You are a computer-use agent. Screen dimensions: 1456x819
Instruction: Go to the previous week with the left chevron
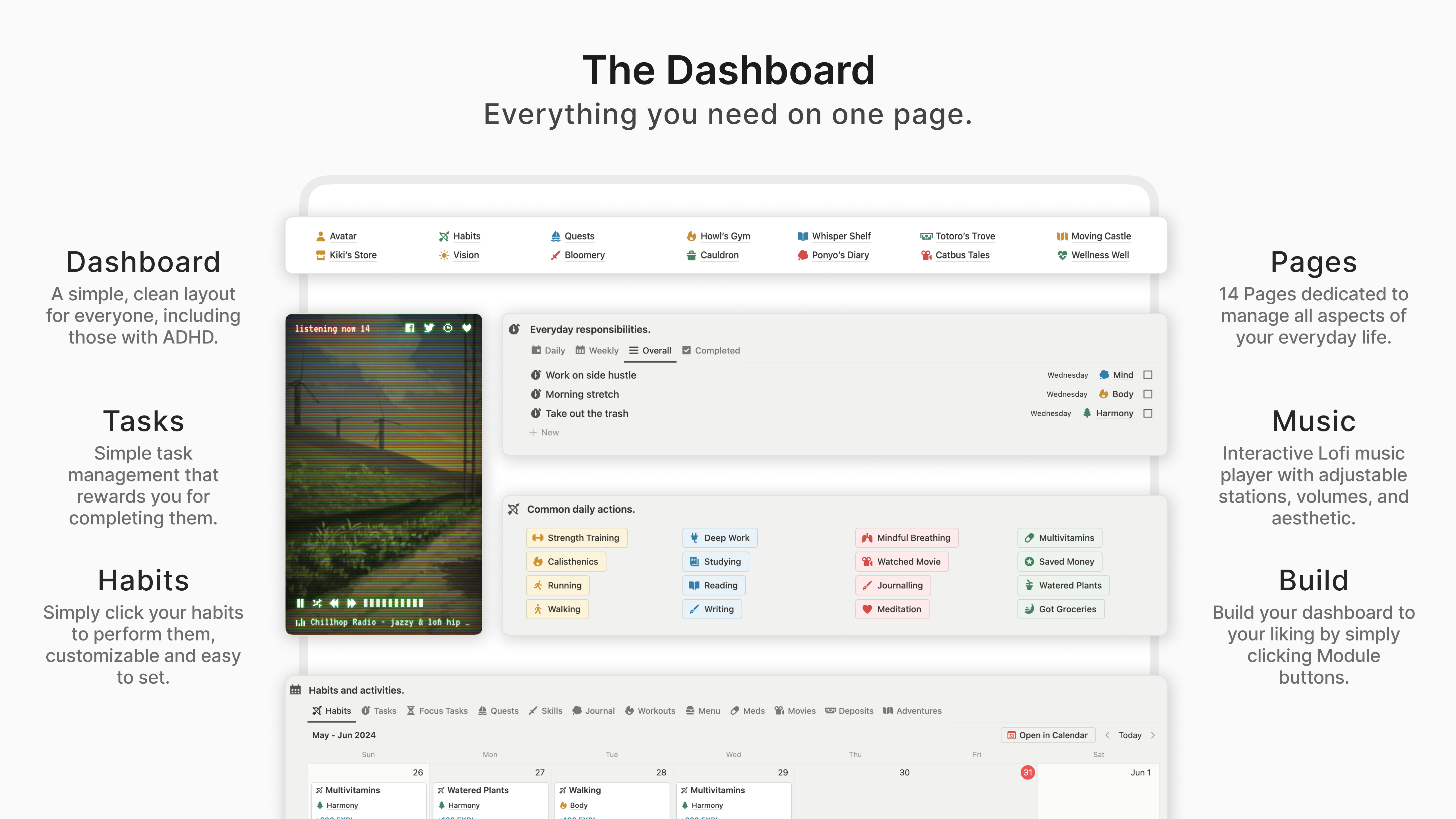[1107, 735]
